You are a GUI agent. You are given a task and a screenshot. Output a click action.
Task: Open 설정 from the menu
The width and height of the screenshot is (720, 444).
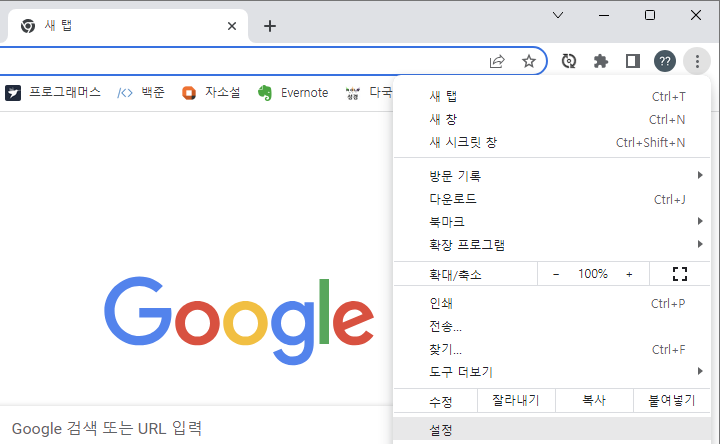[x=552, y=430]
